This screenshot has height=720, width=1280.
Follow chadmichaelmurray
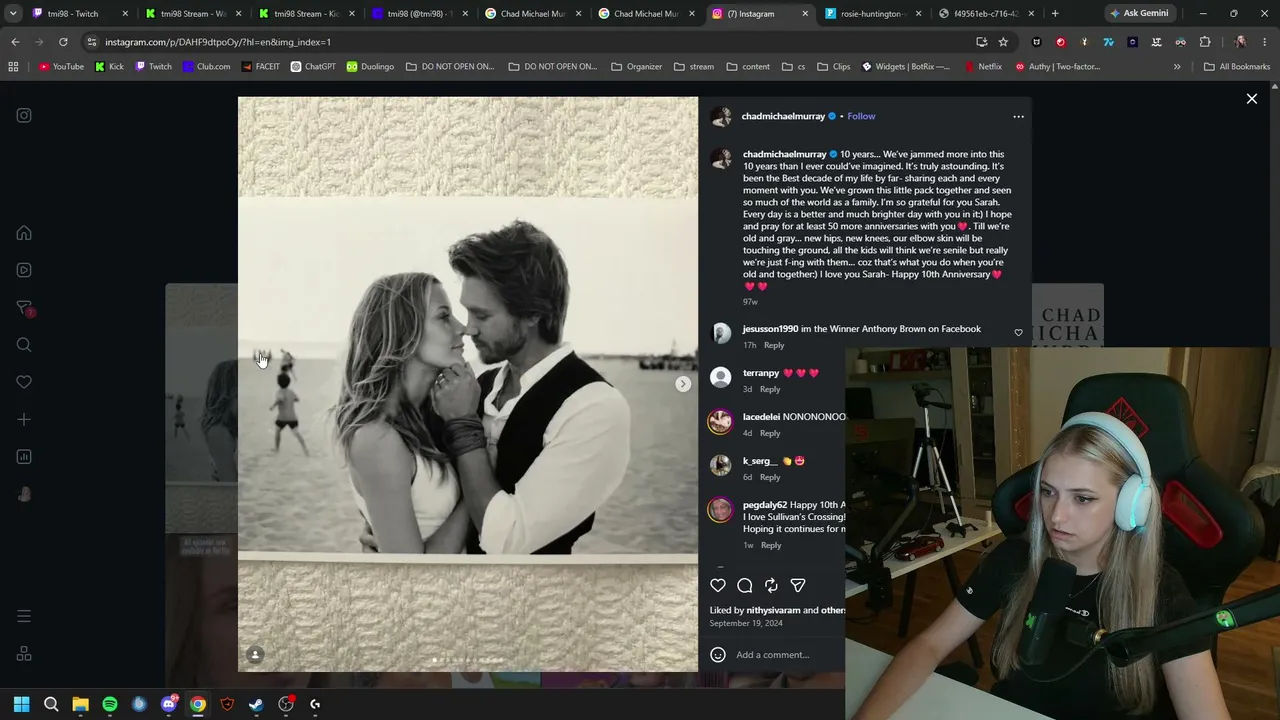(x=861, y=116)
